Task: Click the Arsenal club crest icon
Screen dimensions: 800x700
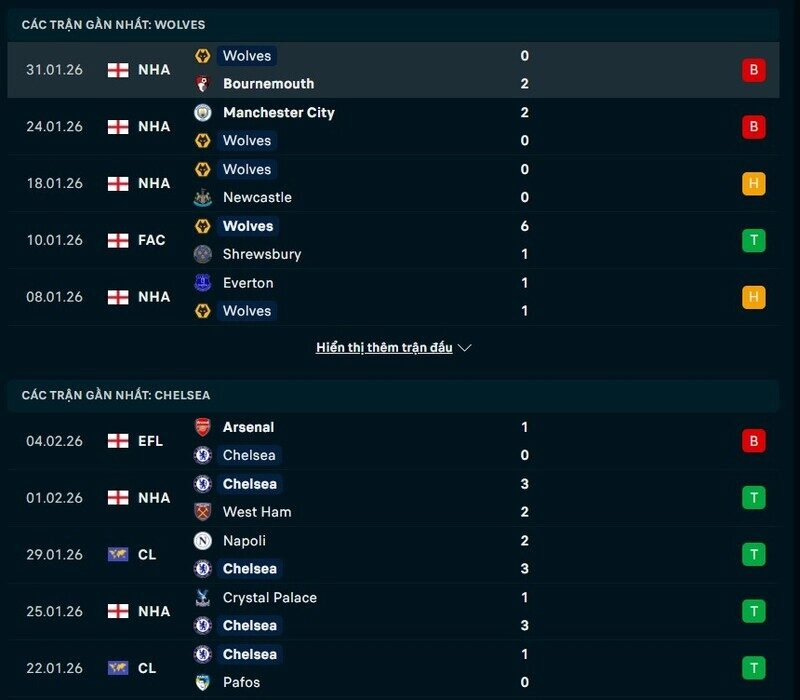Action: (203, 427)
